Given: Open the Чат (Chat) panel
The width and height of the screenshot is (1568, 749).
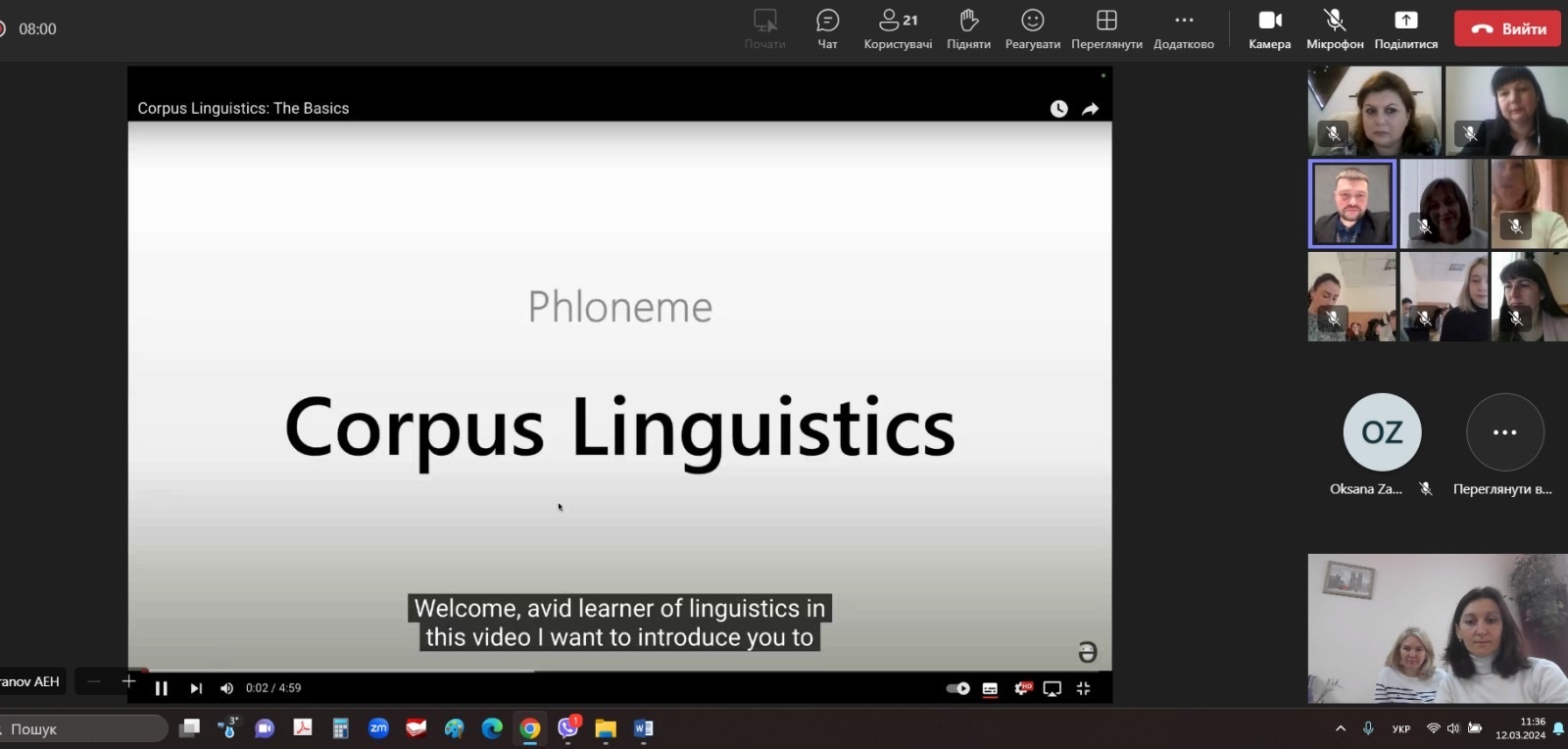Looking at the screenshot, I should pos(827,27).
